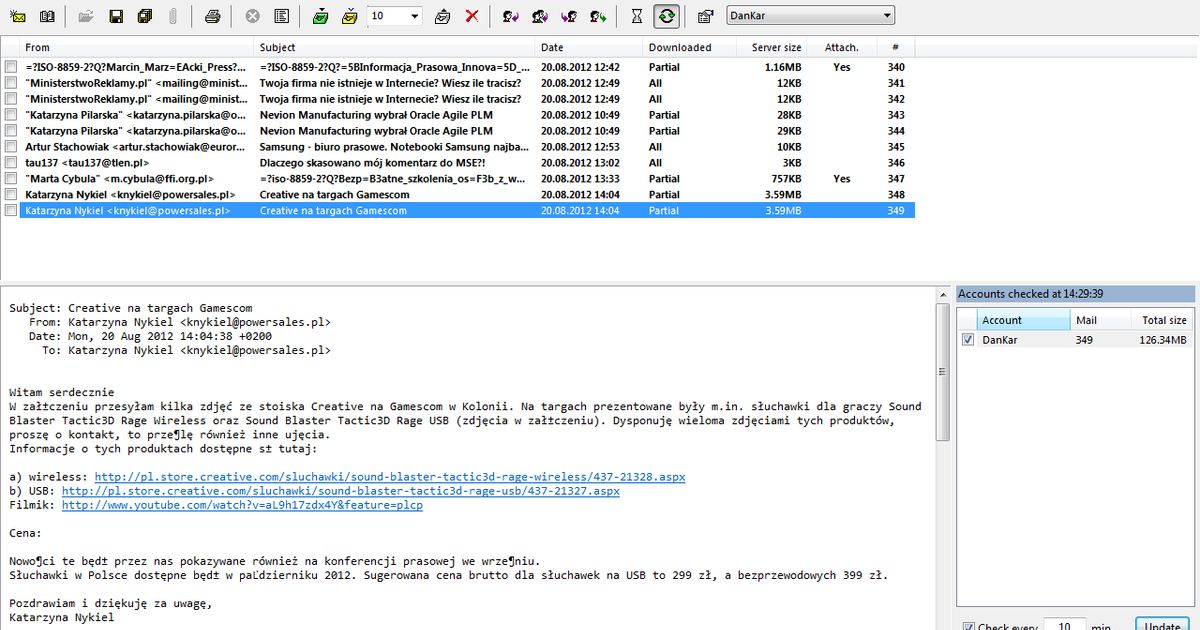Open the options icon beside DanKar dropdown
Screen dimensions: 1200x630
pos(705,16)
